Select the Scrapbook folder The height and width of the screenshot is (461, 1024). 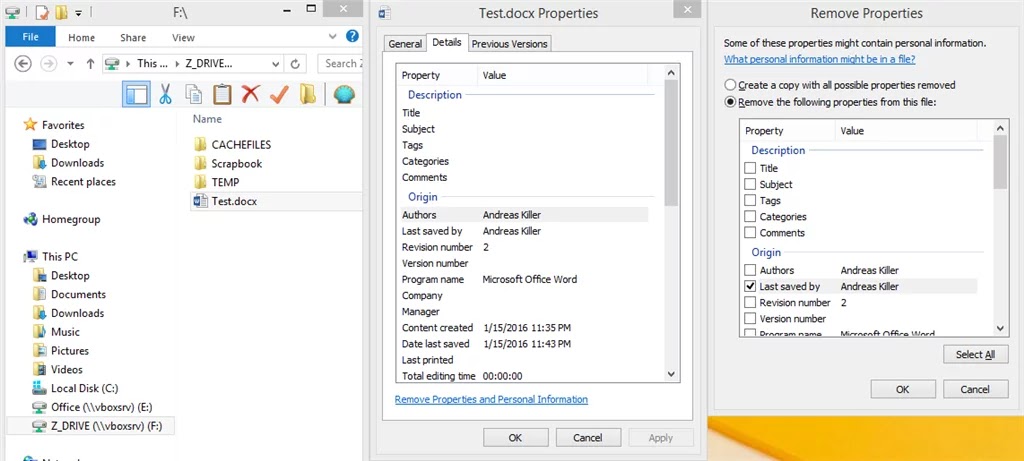pos(236,163)
